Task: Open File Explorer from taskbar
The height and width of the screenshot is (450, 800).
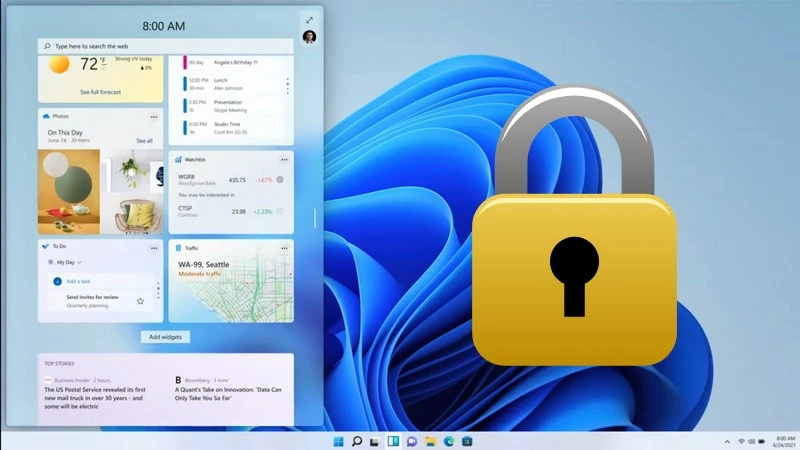Action: click(430, 441)
